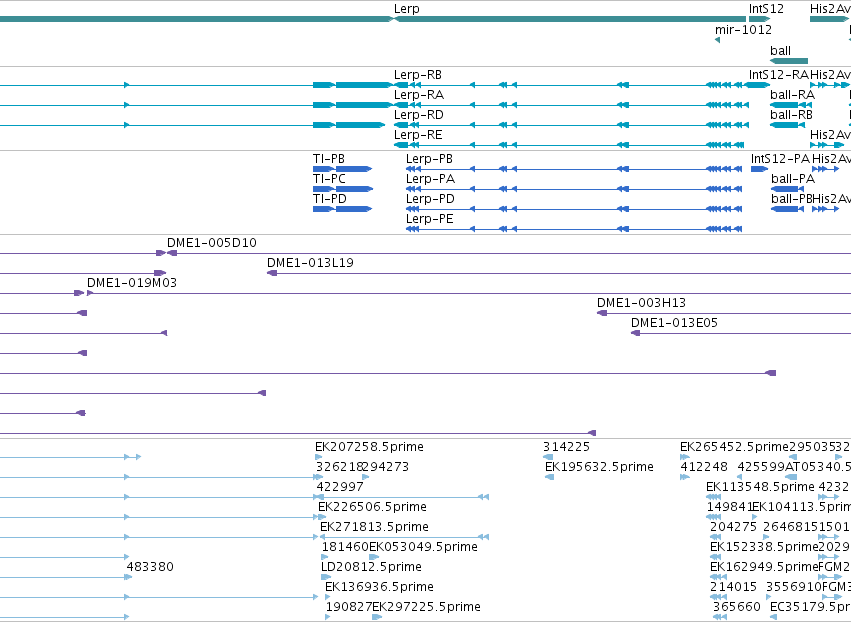The height and width of the screenshot is (622, 851).
Task: Open the EK113548.5prime EST label
Action: point(760,487)
